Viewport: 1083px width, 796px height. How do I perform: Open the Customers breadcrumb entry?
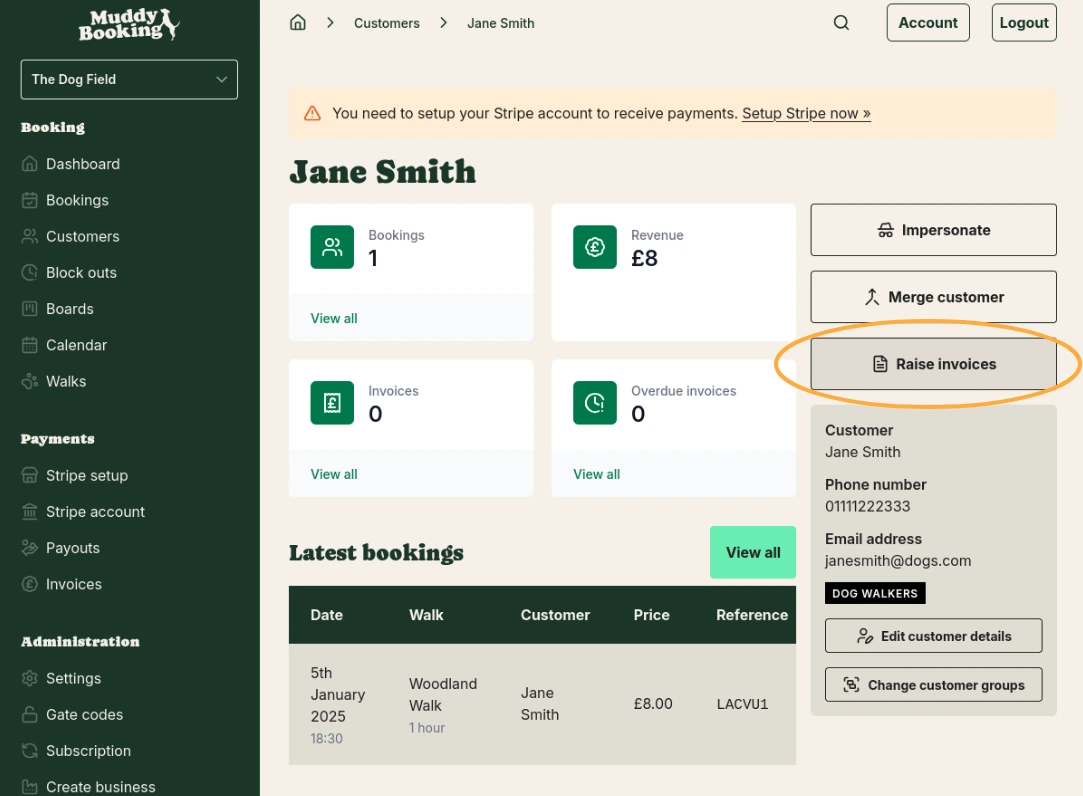[x=386, y=23]
